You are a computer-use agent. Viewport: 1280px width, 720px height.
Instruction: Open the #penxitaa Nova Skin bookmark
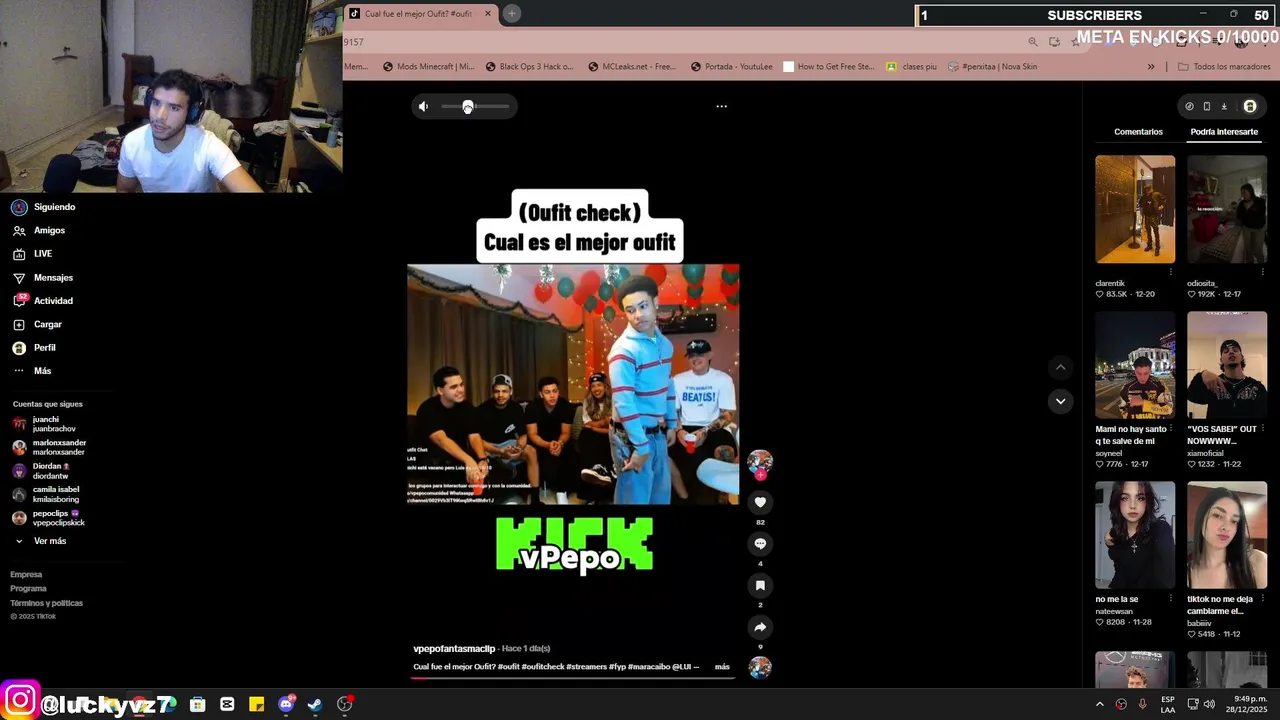992,67
